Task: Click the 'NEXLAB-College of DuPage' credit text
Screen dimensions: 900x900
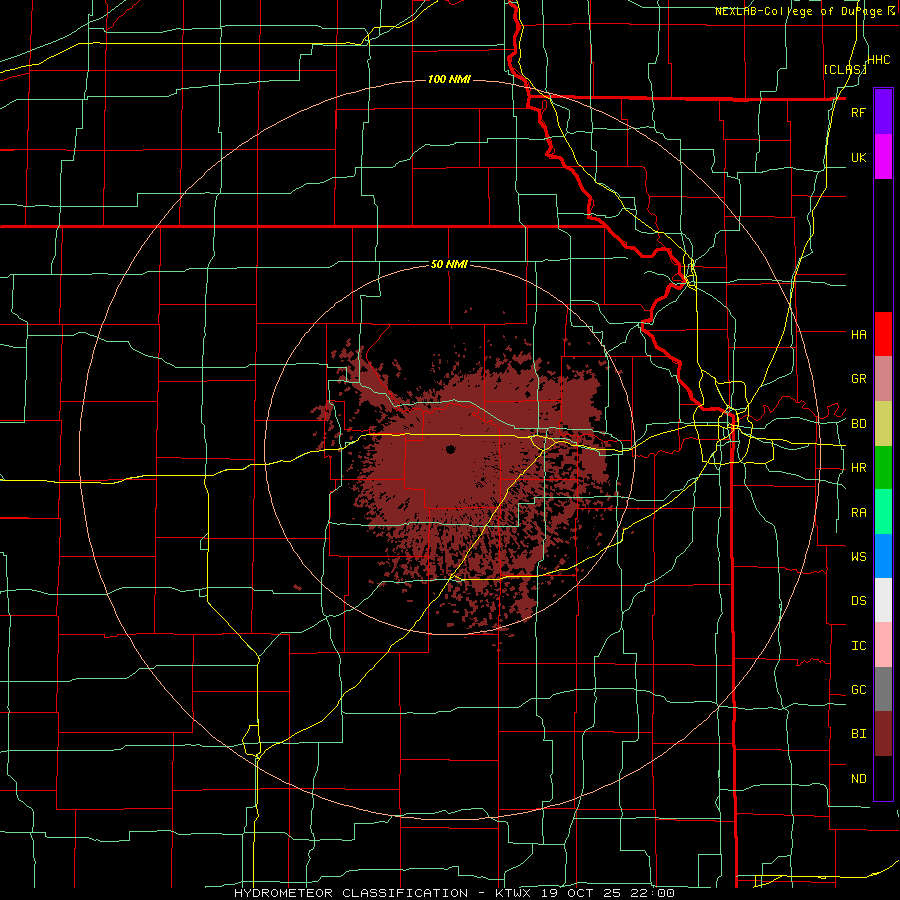Action: pos(798,11)
